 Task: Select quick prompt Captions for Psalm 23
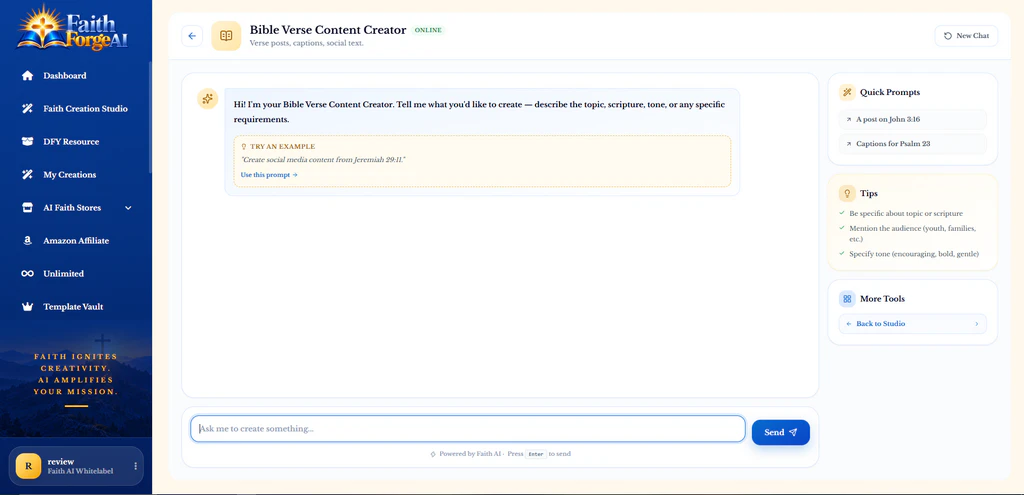coord(912,144)
